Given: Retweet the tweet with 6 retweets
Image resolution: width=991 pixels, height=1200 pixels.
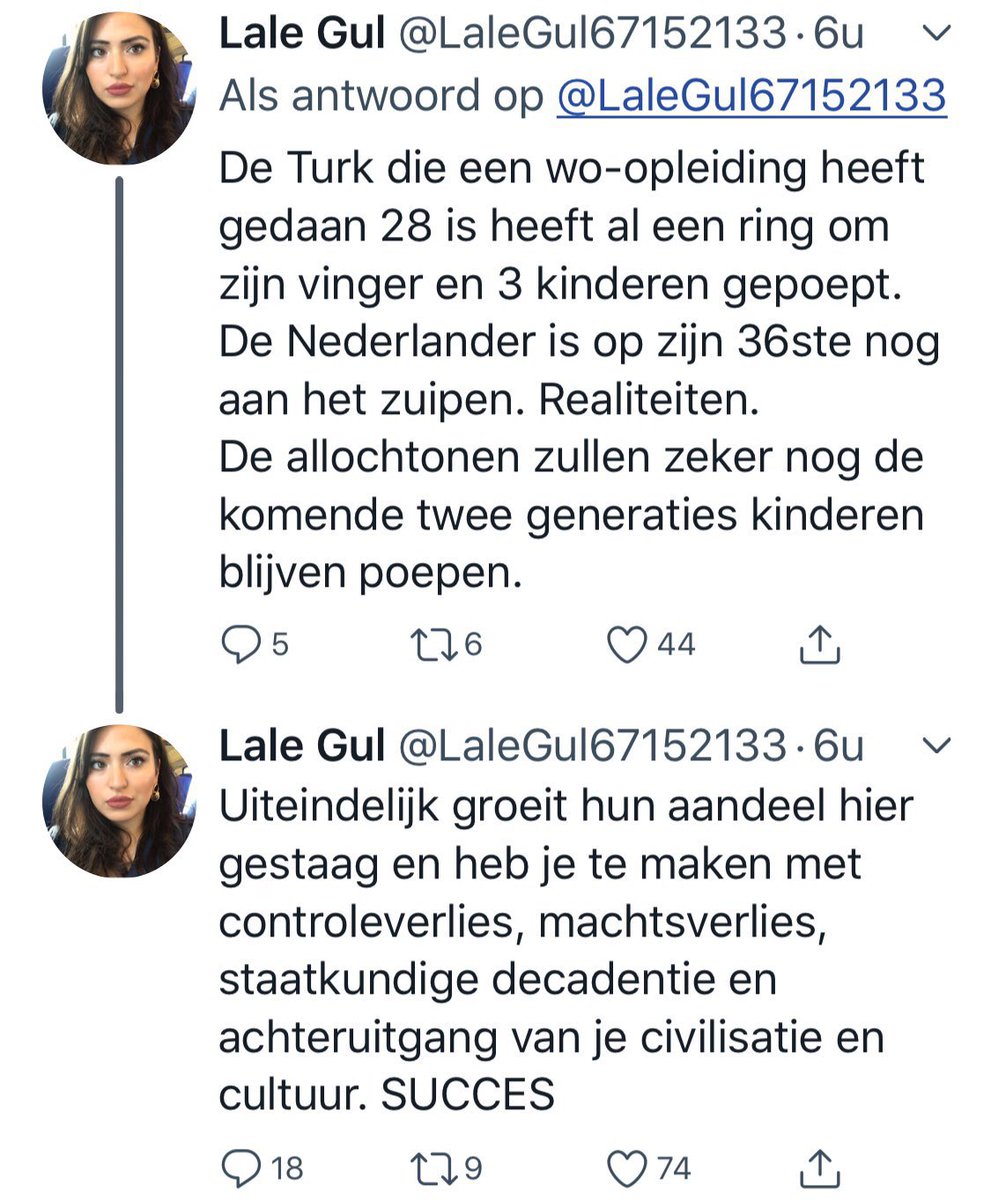Looking at the screenshot, I should (433, 645).
